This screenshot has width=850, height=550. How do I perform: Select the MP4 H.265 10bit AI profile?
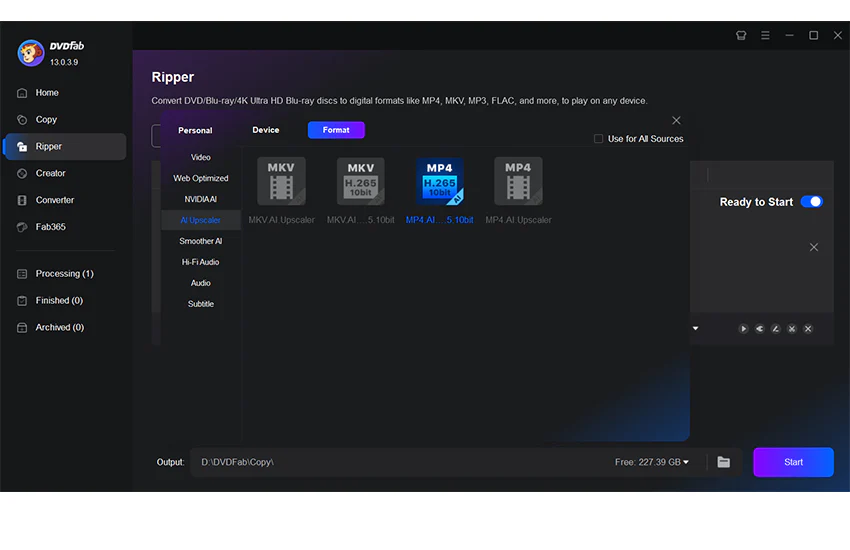[440, 181]
